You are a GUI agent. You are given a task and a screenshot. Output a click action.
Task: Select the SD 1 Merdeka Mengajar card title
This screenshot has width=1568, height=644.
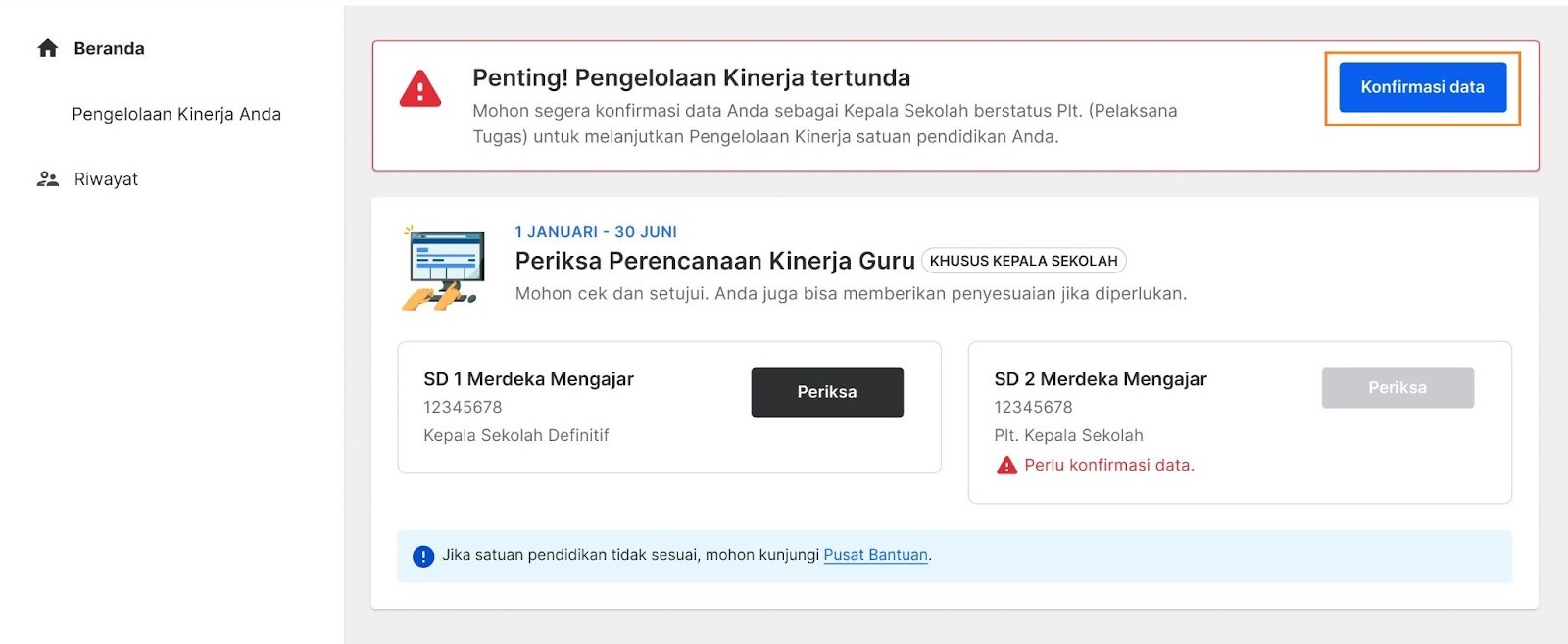pos(528,379)
